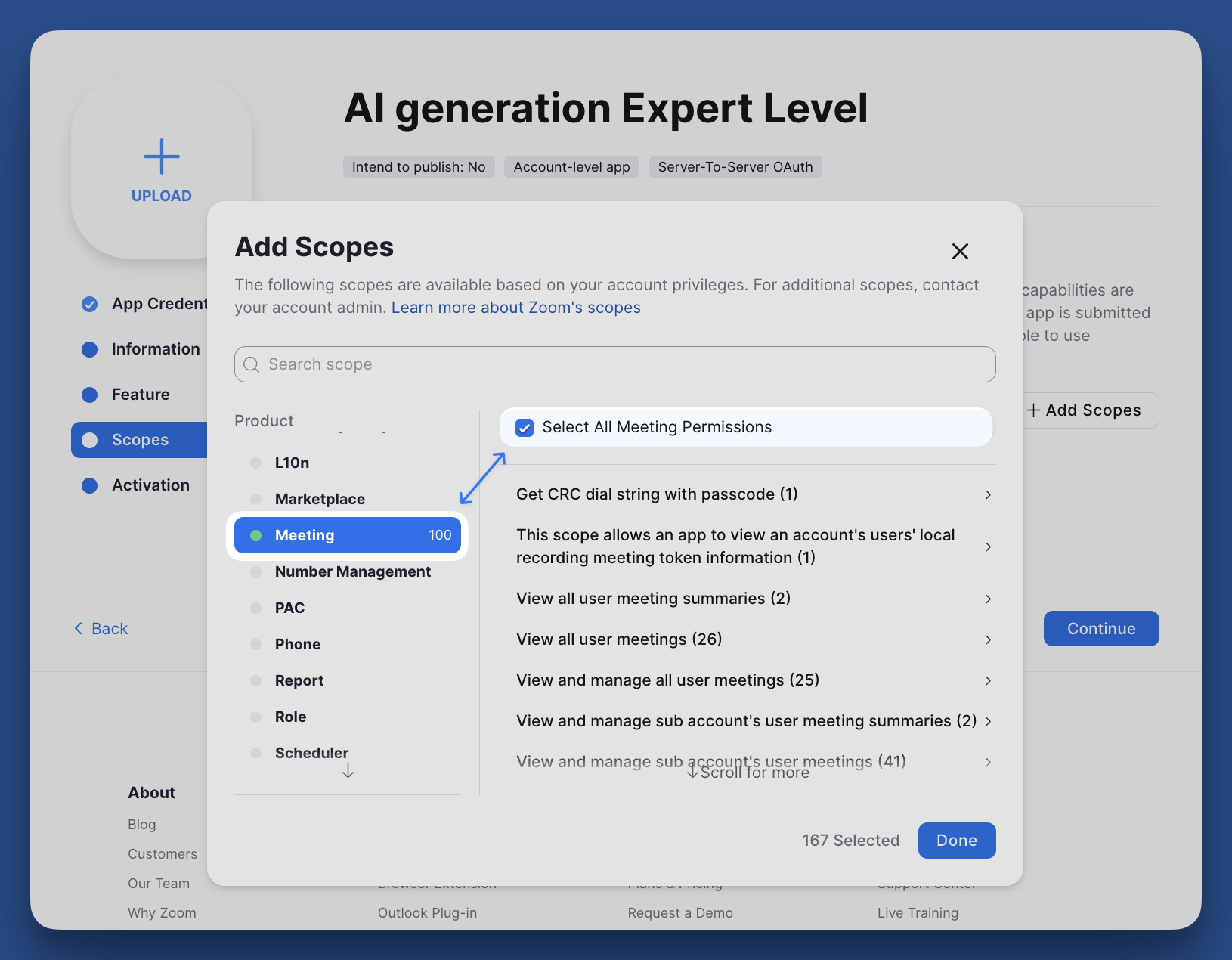Toggle the PAC product dot
1232x960 pixels.
point(255,608)
